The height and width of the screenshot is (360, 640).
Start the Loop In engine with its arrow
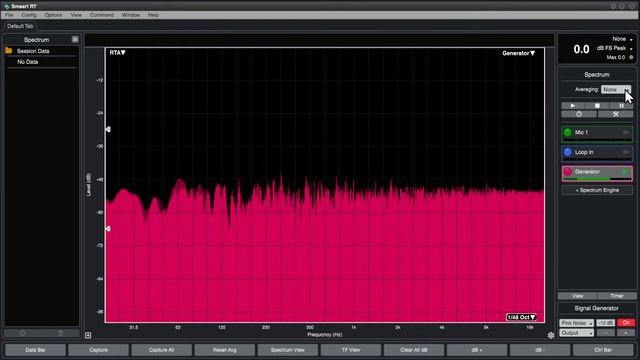[x=626, y=152]
